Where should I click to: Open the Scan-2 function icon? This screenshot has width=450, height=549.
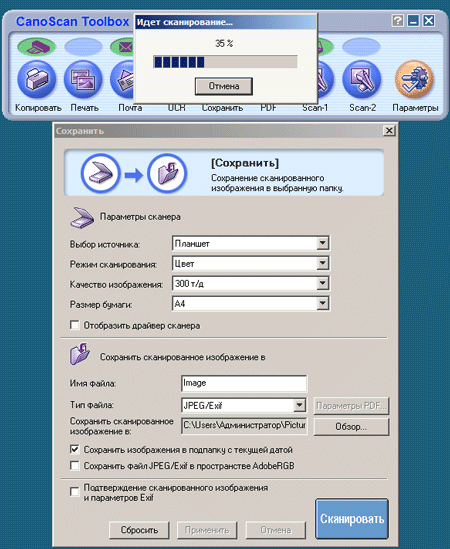coord(361,79)
